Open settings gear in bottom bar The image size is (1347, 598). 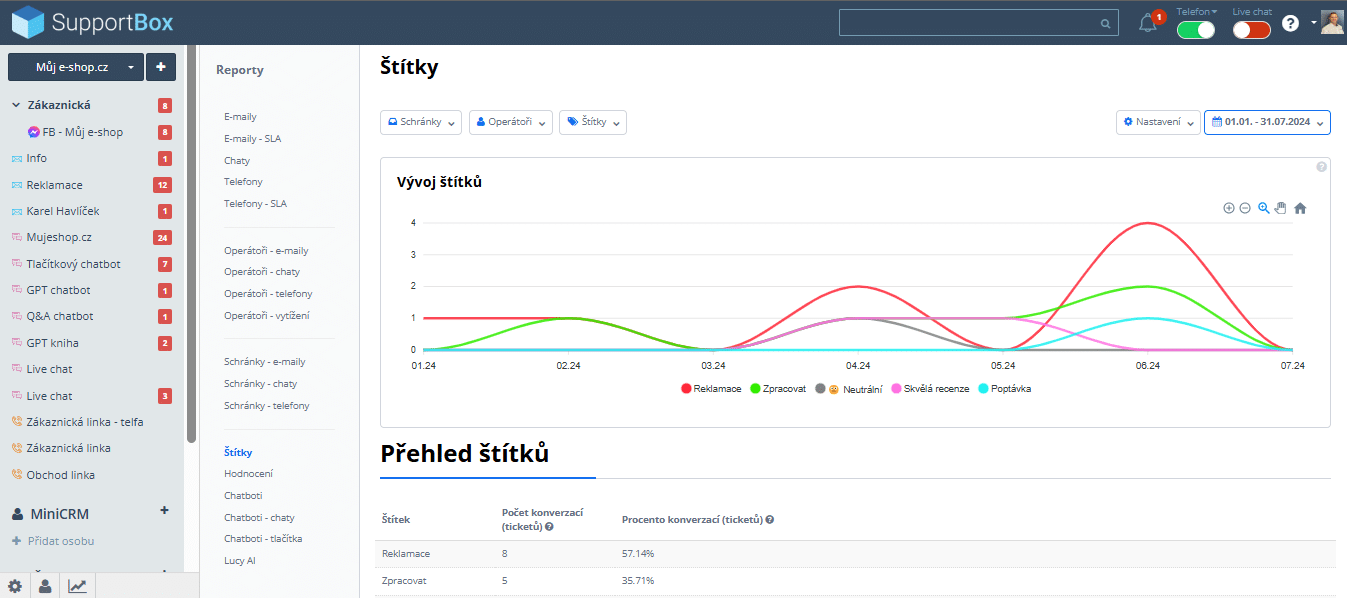click(15, 586)
